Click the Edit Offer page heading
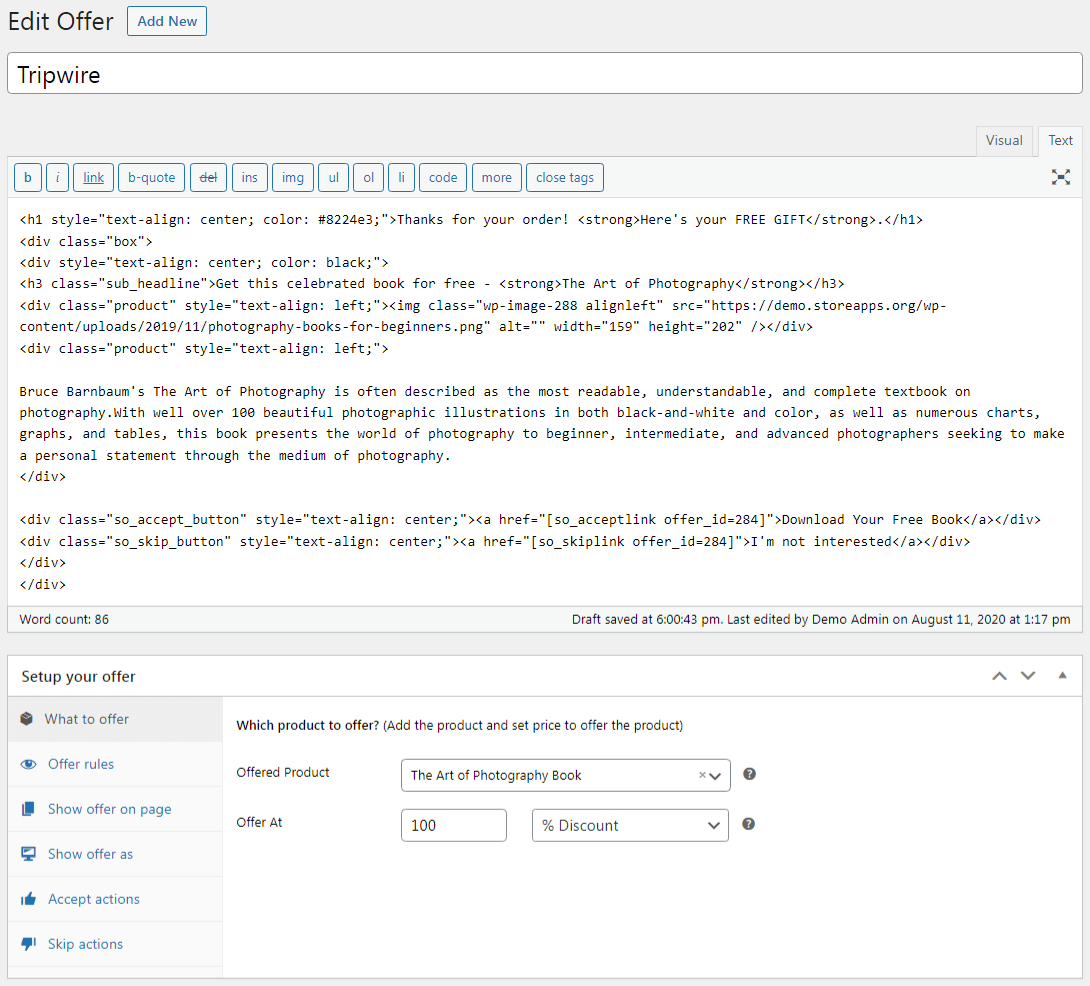This screenshot has width=1090, height=986. 60,21
